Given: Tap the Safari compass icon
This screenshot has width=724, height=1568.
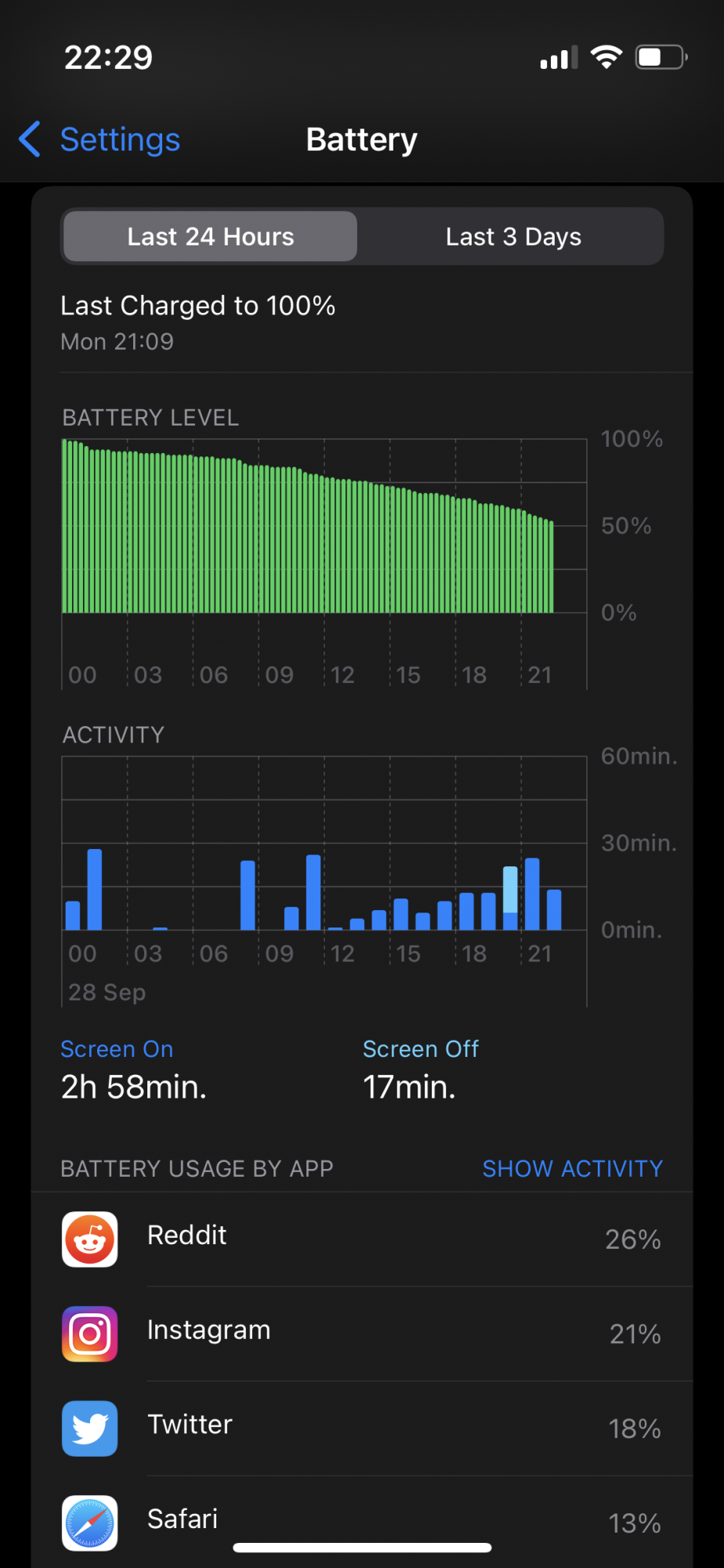Looking at the screenshot, I should click(x=90, y=1523).
